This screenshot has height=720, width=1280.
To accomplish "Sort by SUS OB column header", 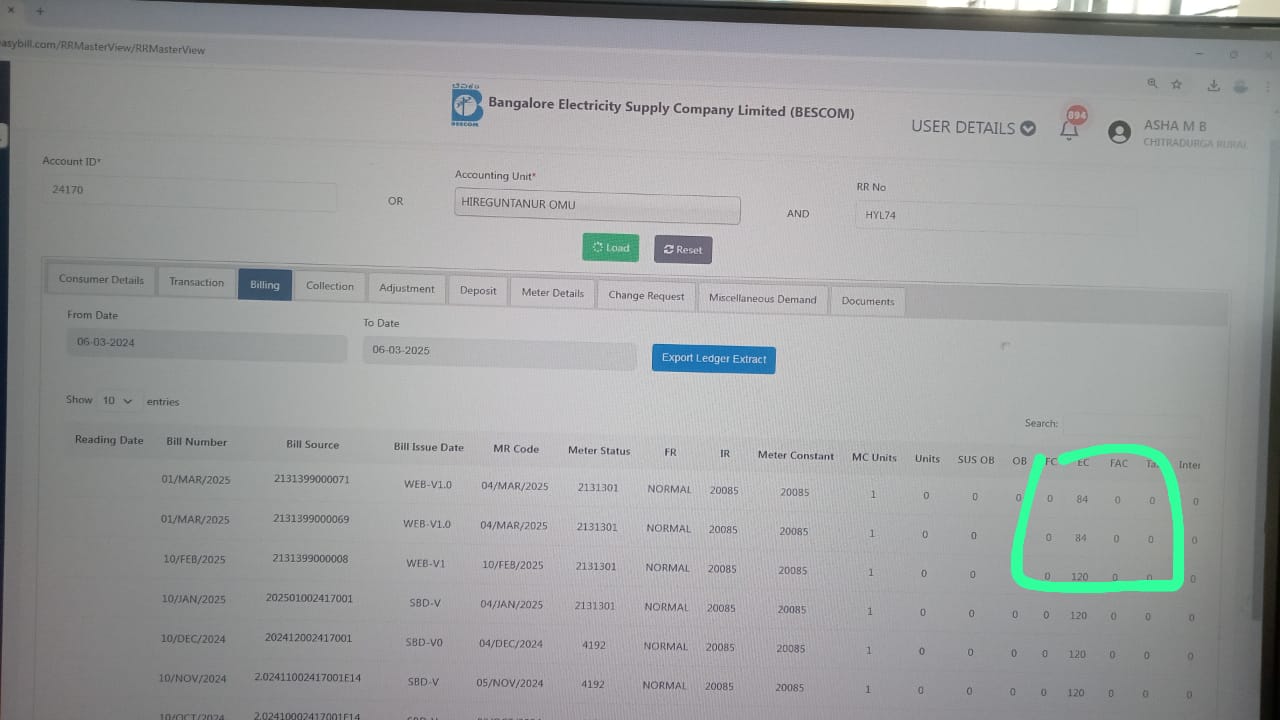I will click(976, 460).
